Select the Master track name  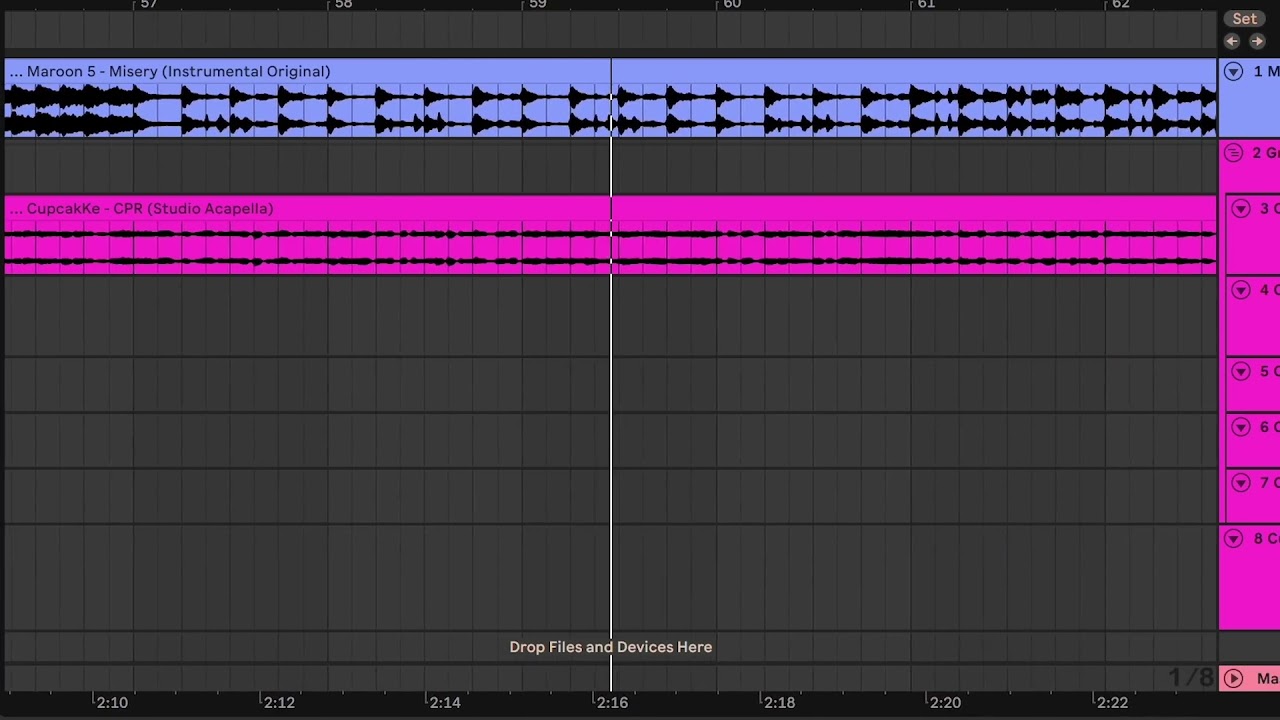[1268, 679]
